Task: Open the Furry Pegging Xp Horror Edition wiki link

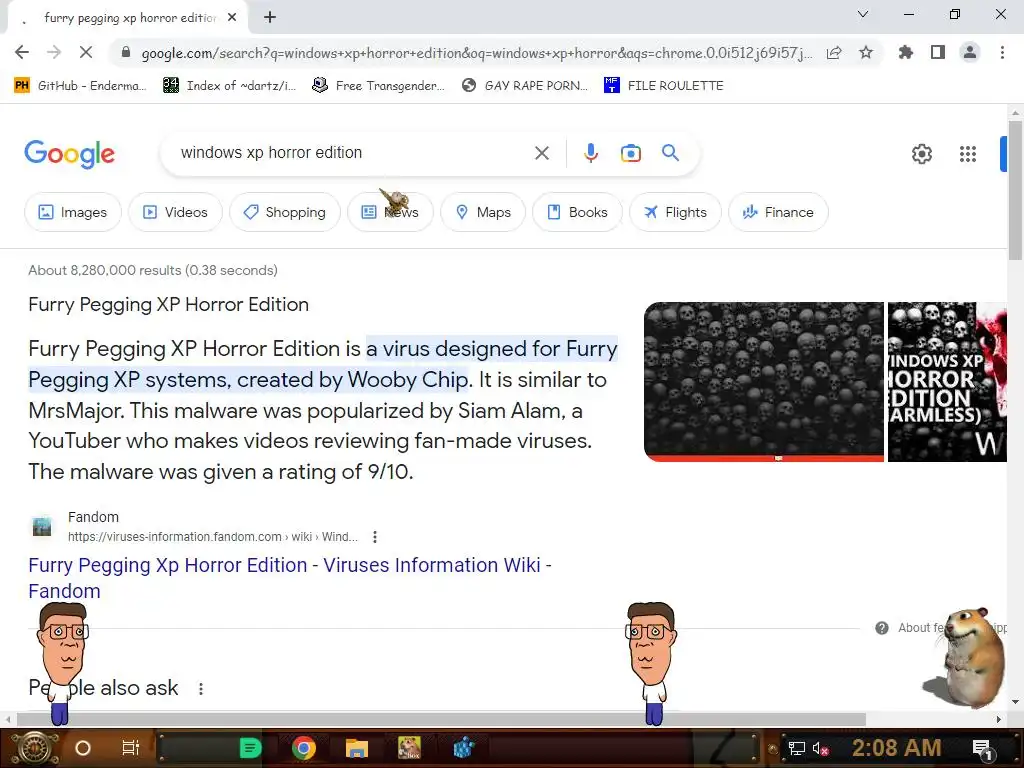Action: 290,577
